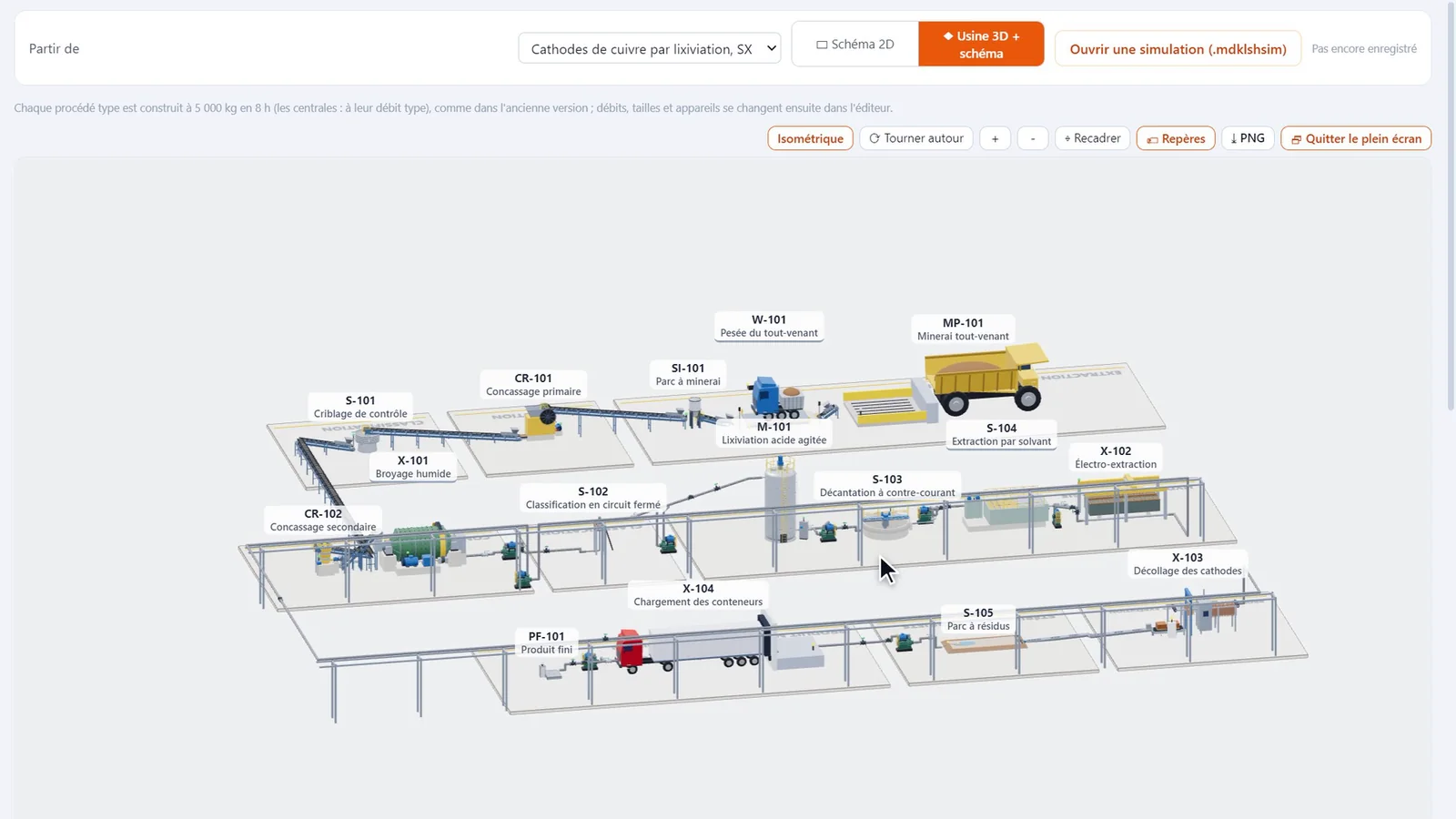Select the PF-101 finished product unit
This screenshot has height=819, width=1456.
pyautogui.click(x=551, y=671)
